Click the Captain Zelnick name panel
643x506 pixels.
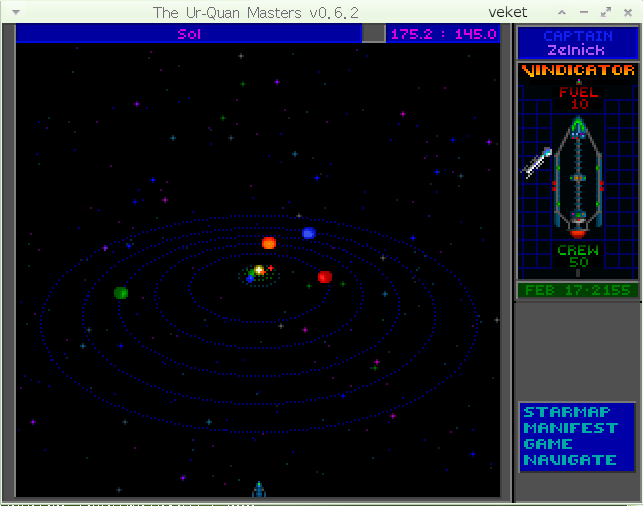pos(578,43)
